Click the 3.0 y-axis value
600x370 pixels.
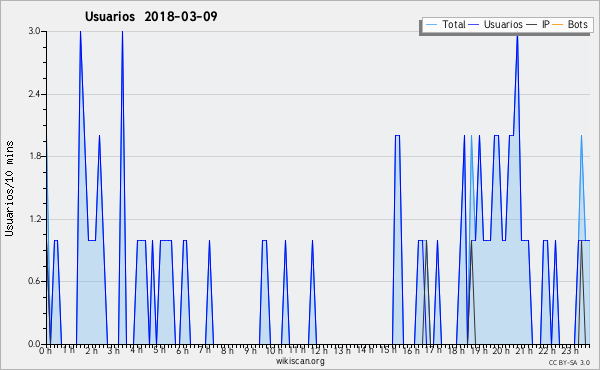[35, 31]
